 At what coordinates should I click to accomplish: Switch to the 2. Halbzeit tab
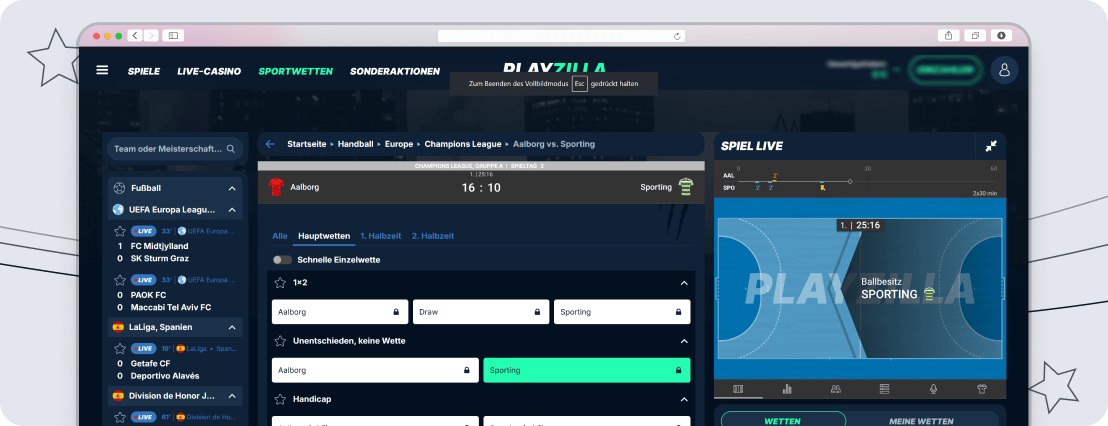pos(432,236)
